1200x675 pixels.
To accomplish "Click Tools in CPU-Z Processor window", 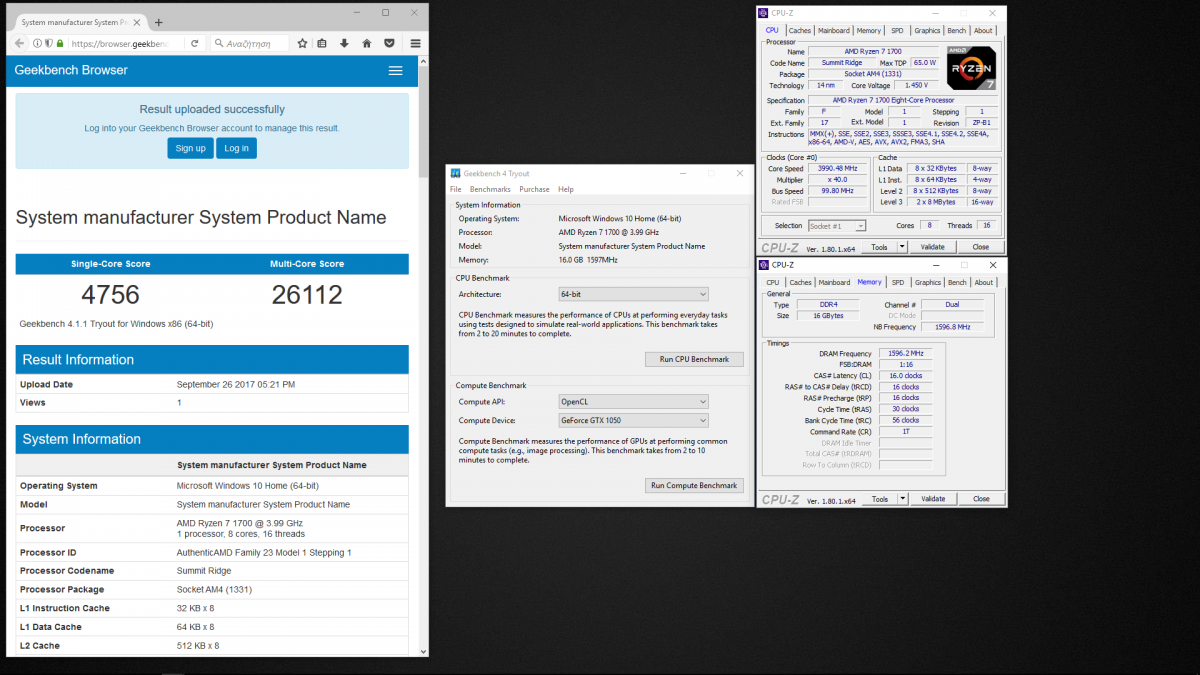I will coord(879,247).
